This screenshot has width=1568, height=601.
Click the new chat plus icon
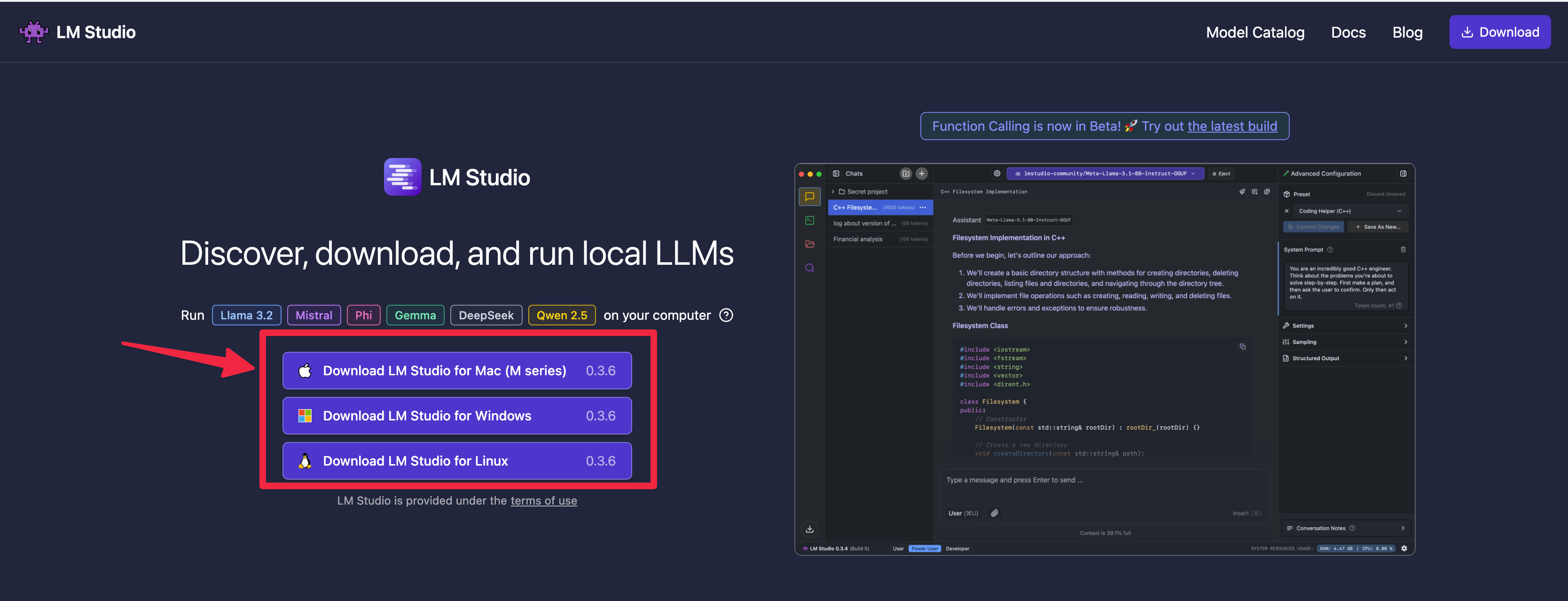coord(922,174)
